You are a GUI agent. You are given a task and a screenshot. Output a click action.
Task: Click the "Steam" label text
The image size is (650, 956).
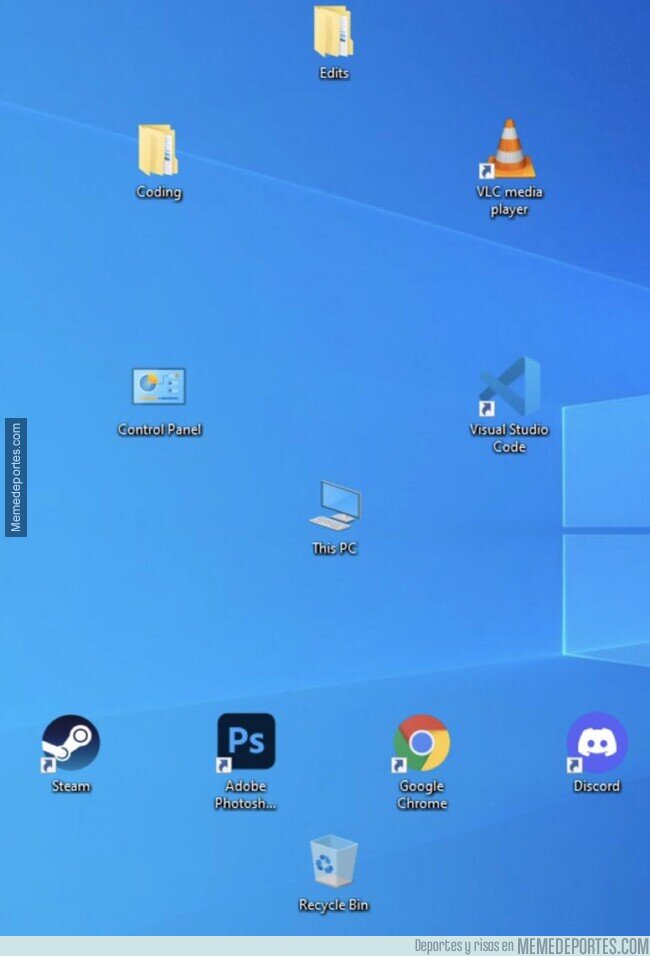pyautogui.click(x=71, y=786)
